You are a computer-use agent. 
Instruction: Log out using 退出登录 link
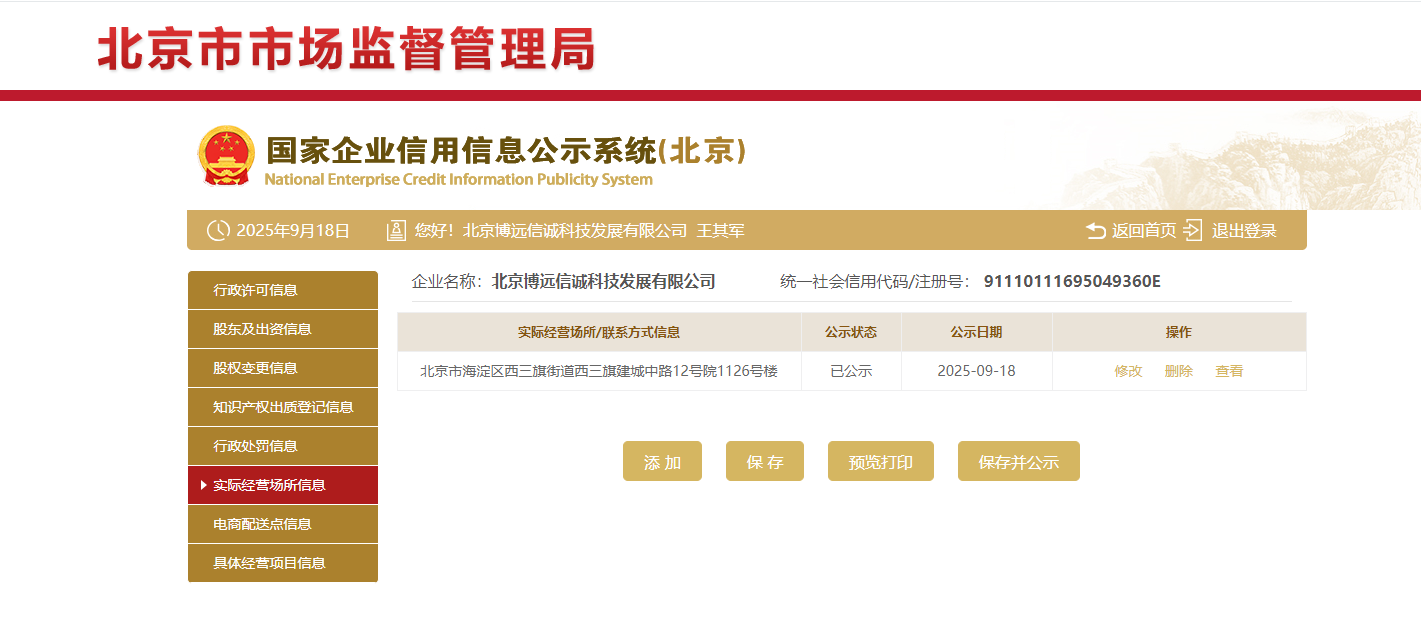tap(1244, 231)
